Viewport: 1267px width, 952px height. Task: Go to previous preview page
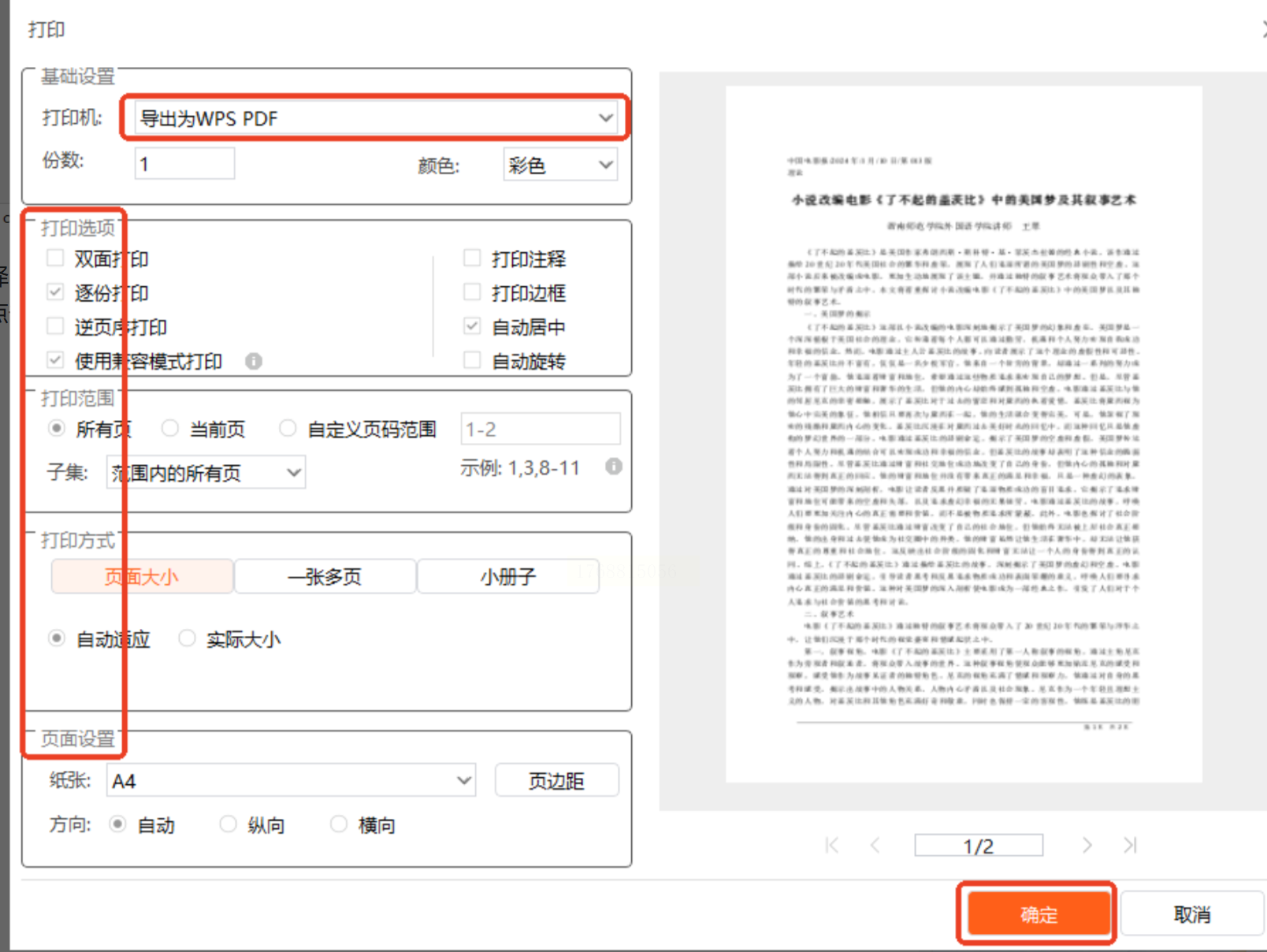875,846
